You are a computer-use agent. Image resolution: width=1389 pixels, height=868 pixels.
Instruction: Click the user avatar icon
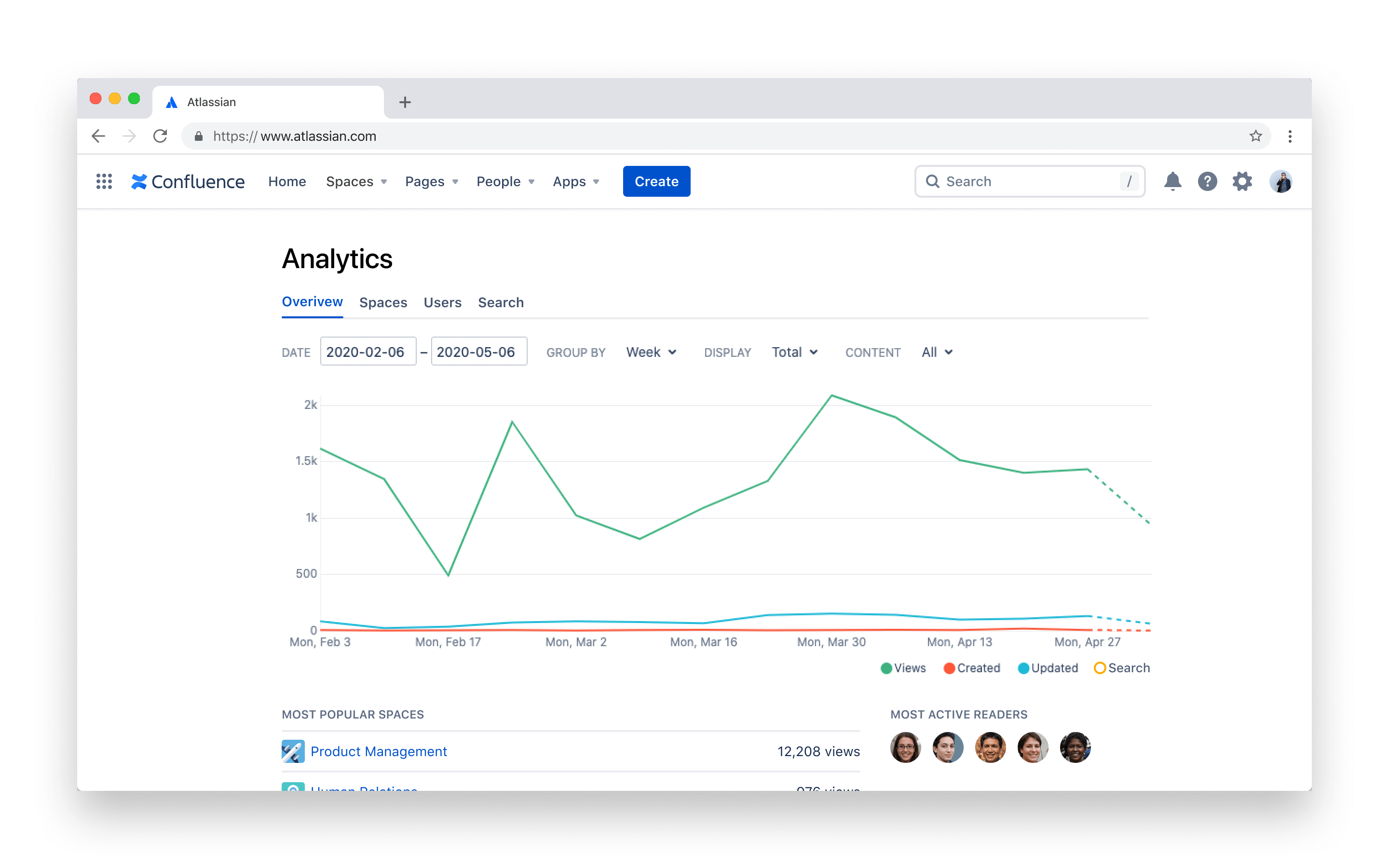(x=1281, y=182)
